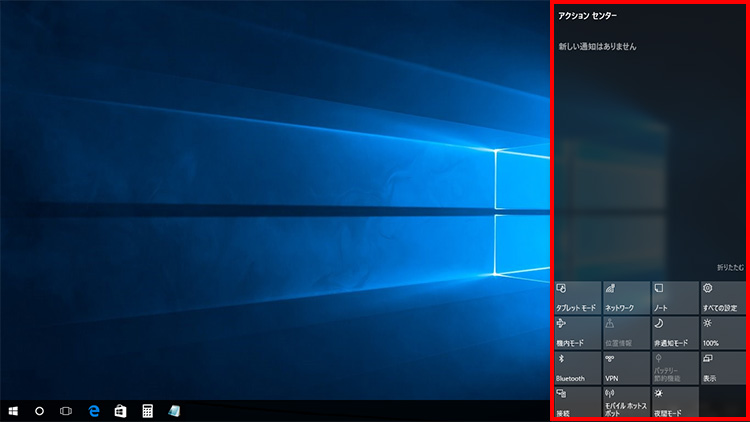The height and width of the screenshot is (422, 750).
Task: Collapse quick actions with 折りたたむ
Action: [729, 268]
